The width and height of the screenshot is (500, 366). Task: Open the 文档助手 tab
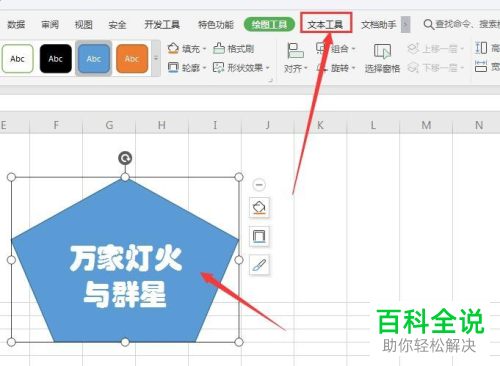(x=379, y=25)
